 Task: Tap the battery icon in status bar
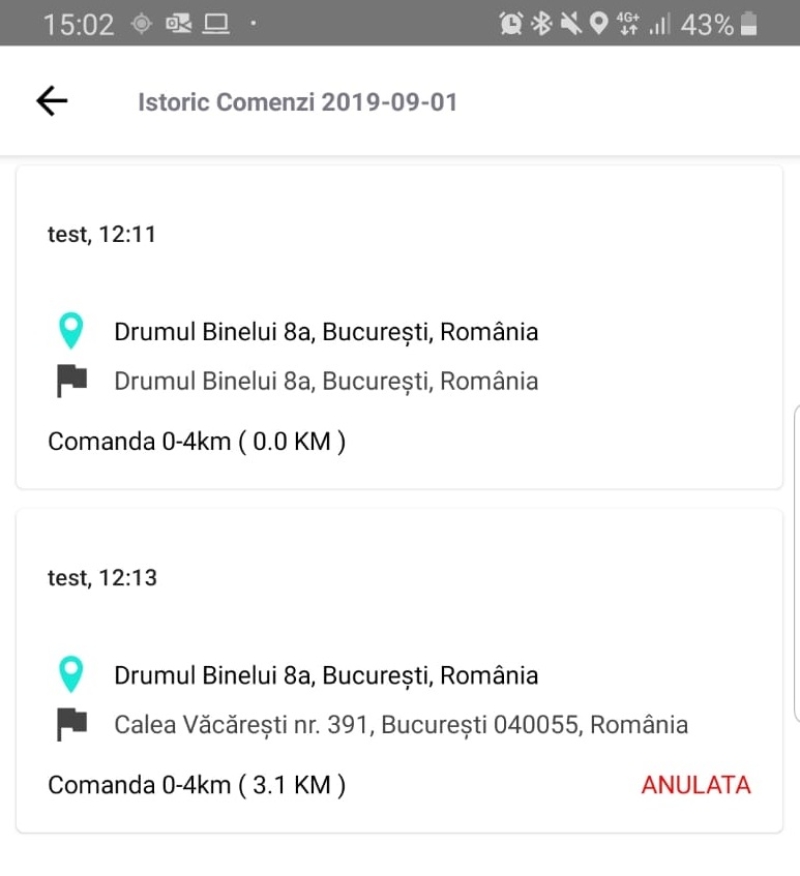(x=748, y=25)
